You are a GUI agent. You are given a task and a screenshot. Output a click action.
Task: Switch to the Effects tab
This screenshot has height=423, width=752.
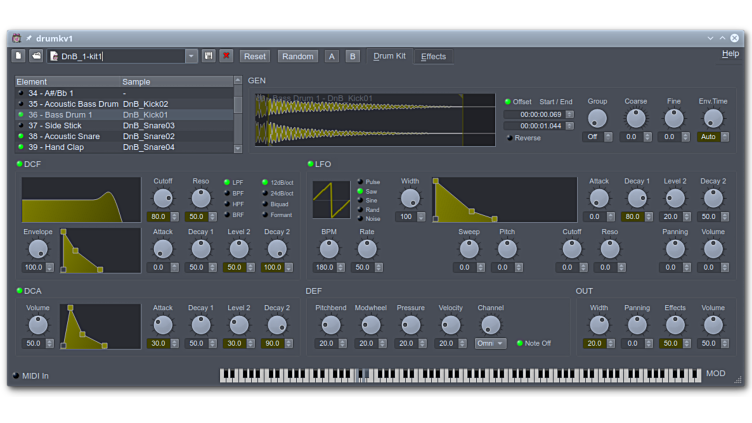point(433,56)
